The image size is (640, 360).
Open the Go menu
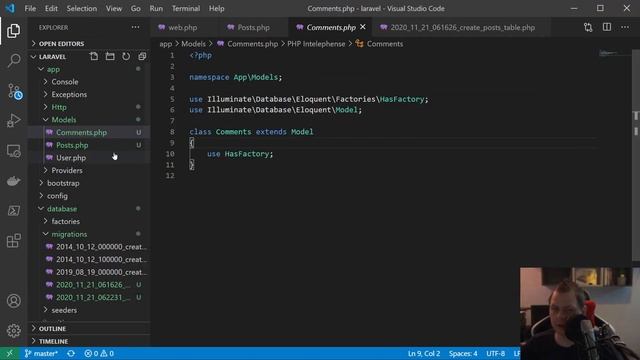coord(136,8)
